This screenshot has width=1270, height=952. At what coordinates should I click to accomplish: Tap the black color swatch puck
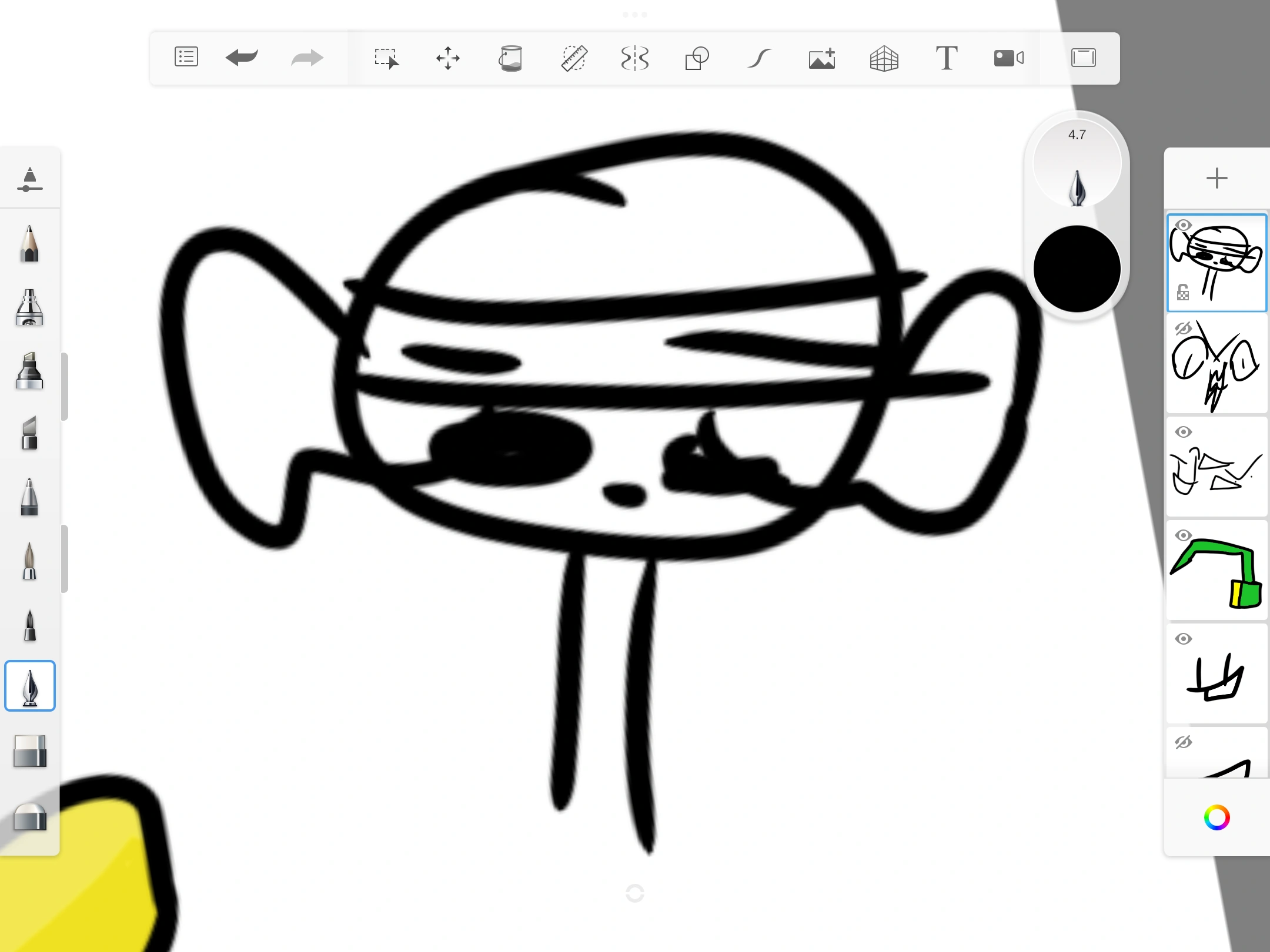click(x=1077, y=269)
